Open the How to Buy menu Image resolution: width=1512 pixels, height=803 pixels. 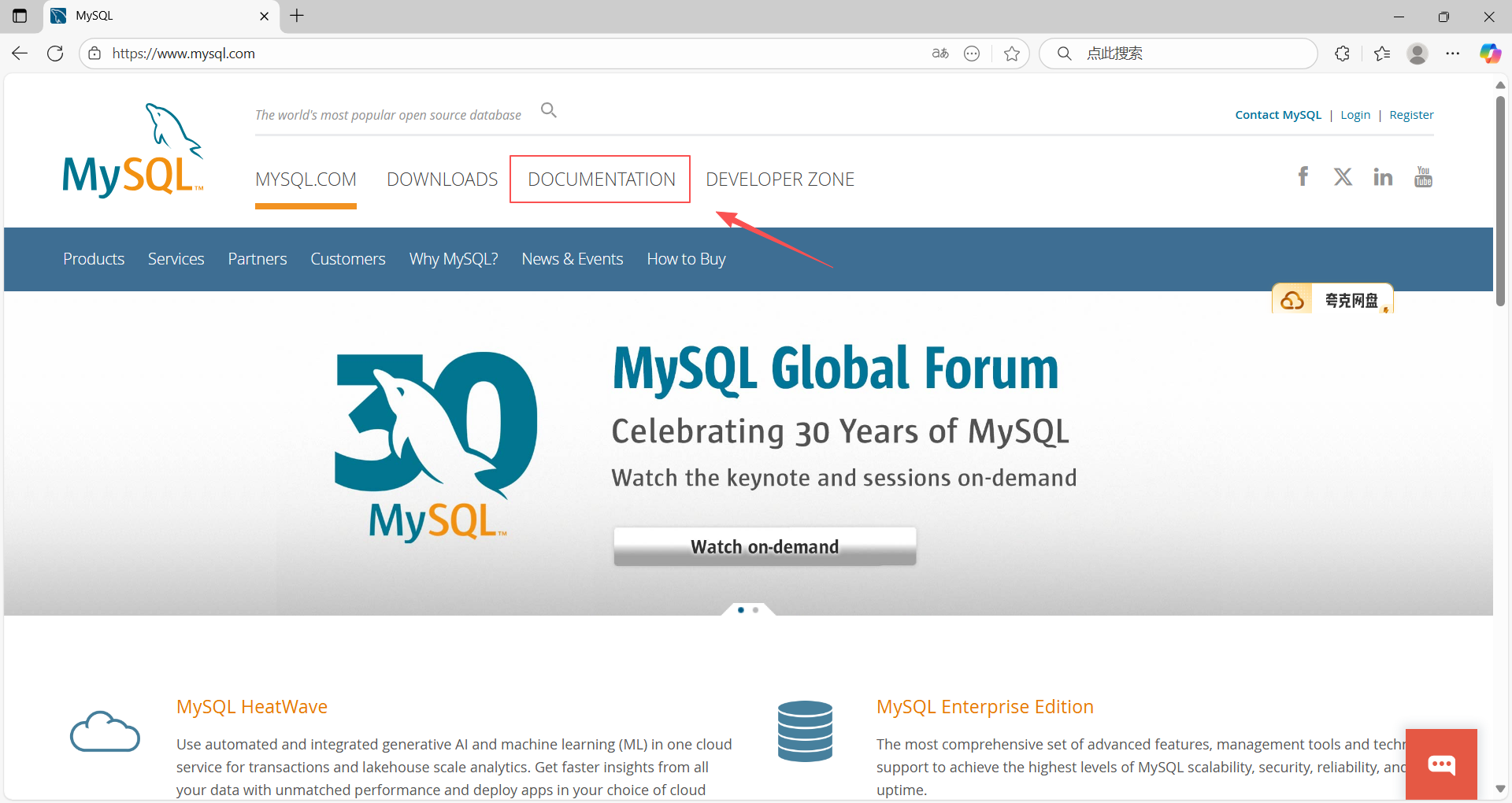pos(686,259)
